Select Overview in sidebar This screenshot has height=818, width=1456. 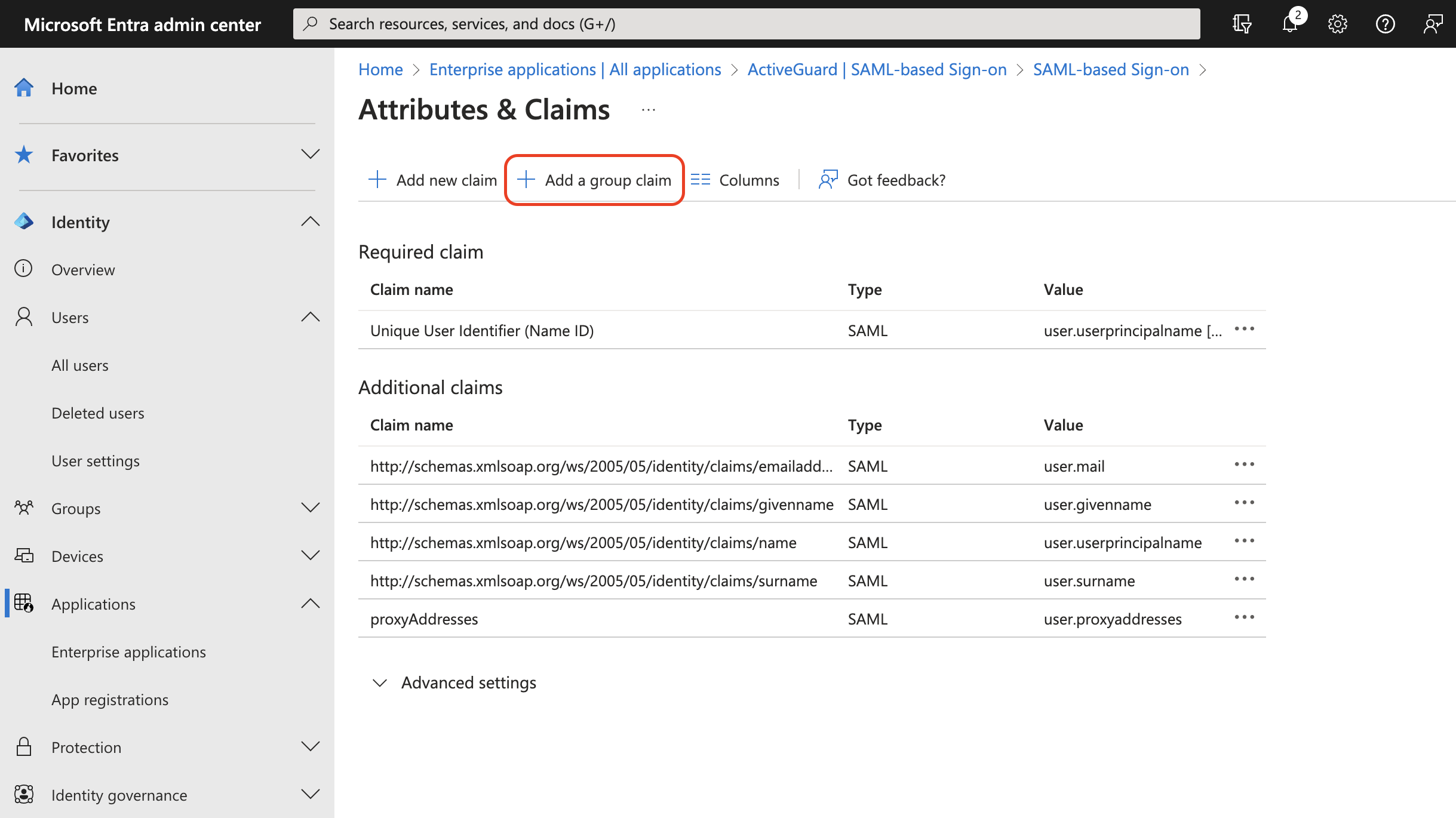(83, 270)
